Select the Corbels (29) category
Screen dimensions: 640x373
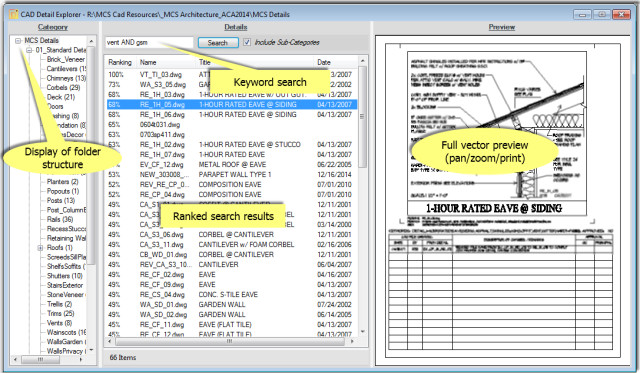63,87
